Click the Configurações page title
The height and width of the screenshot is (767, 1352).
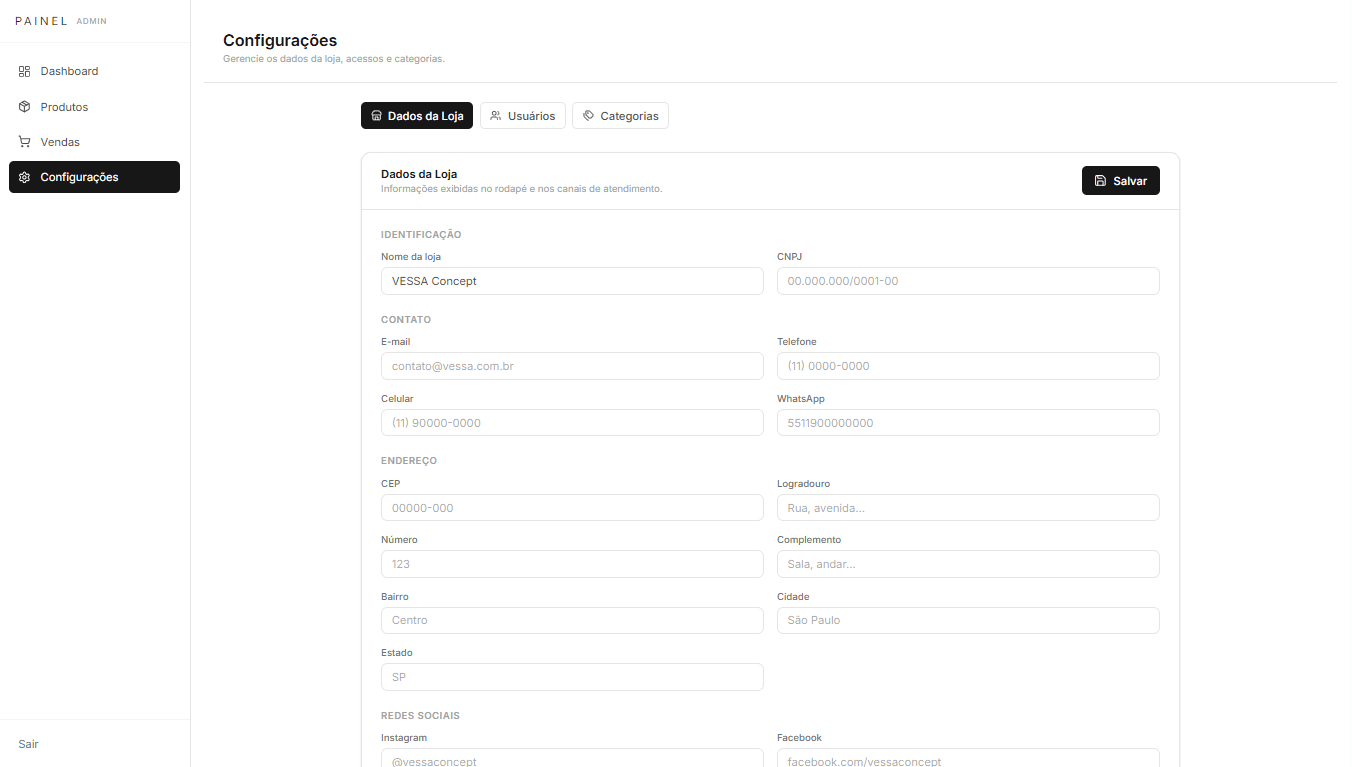280,41
